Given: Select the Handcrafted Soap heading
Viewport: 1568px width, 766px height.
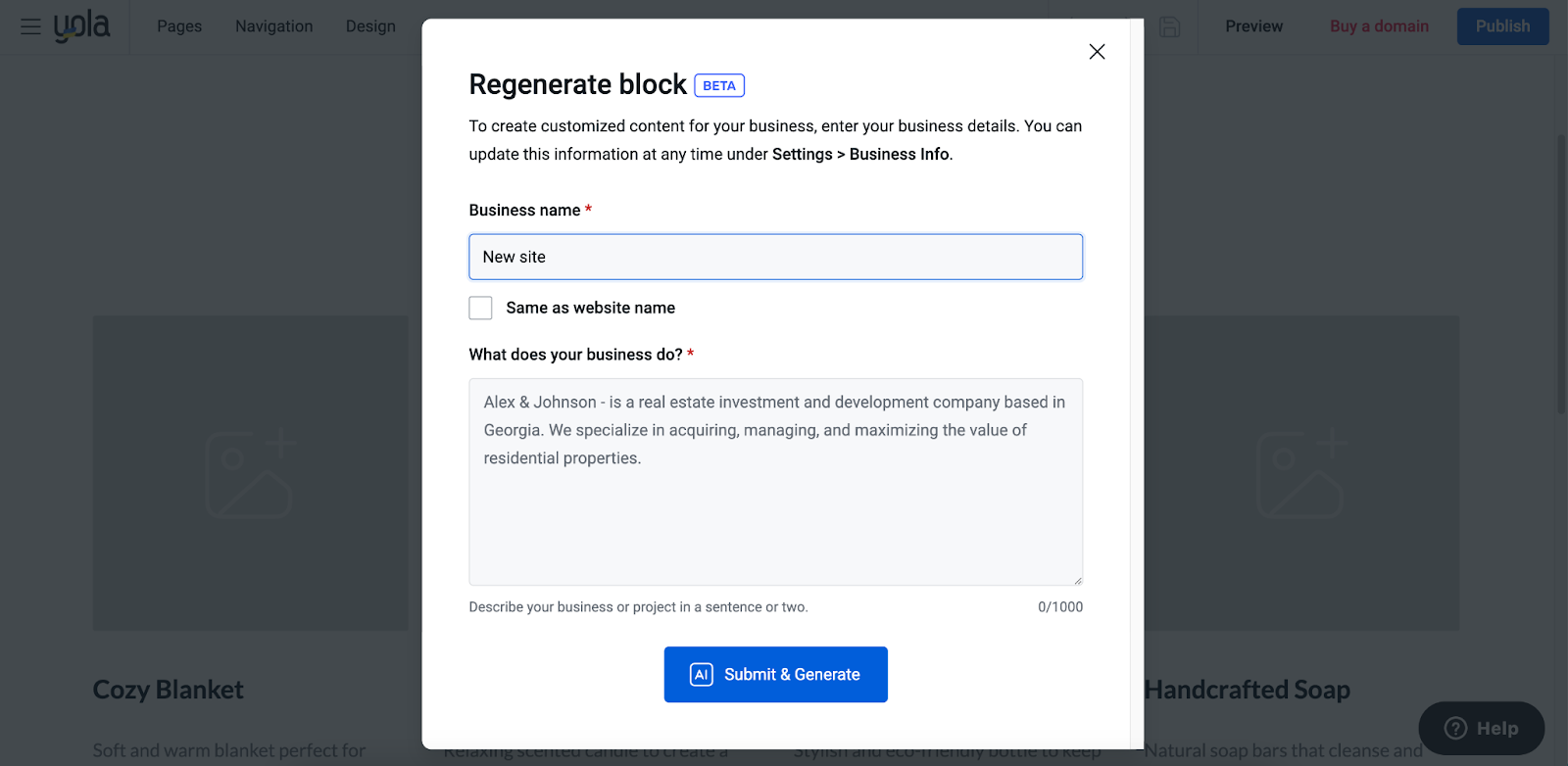Looking at the screenshot, I should [x=1247, y=690].
